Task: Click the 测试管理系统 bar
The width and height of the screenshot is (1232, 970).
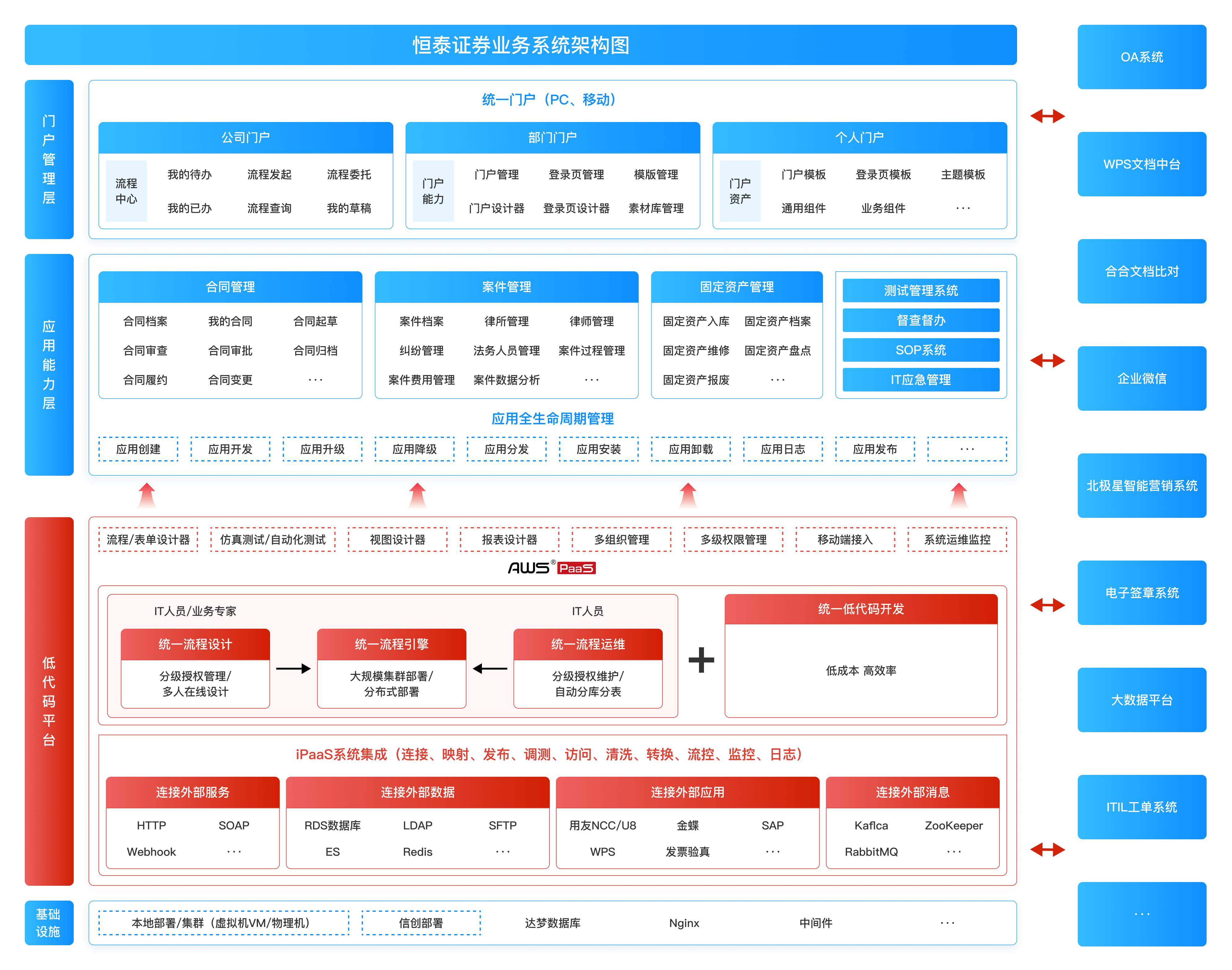Action: [x=921, y=291]
